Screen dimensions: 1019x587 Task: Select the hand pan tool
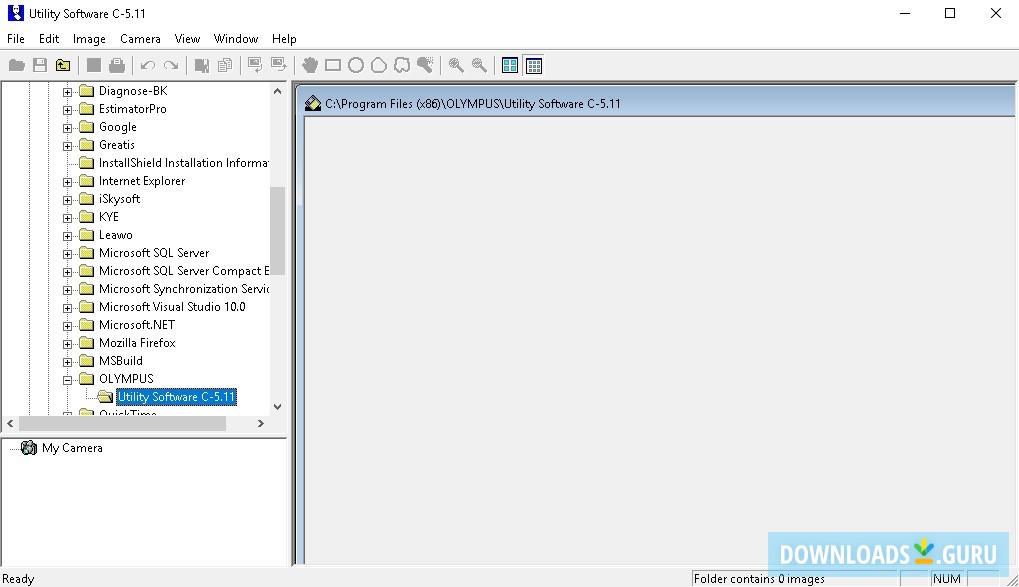coord(310,65)
